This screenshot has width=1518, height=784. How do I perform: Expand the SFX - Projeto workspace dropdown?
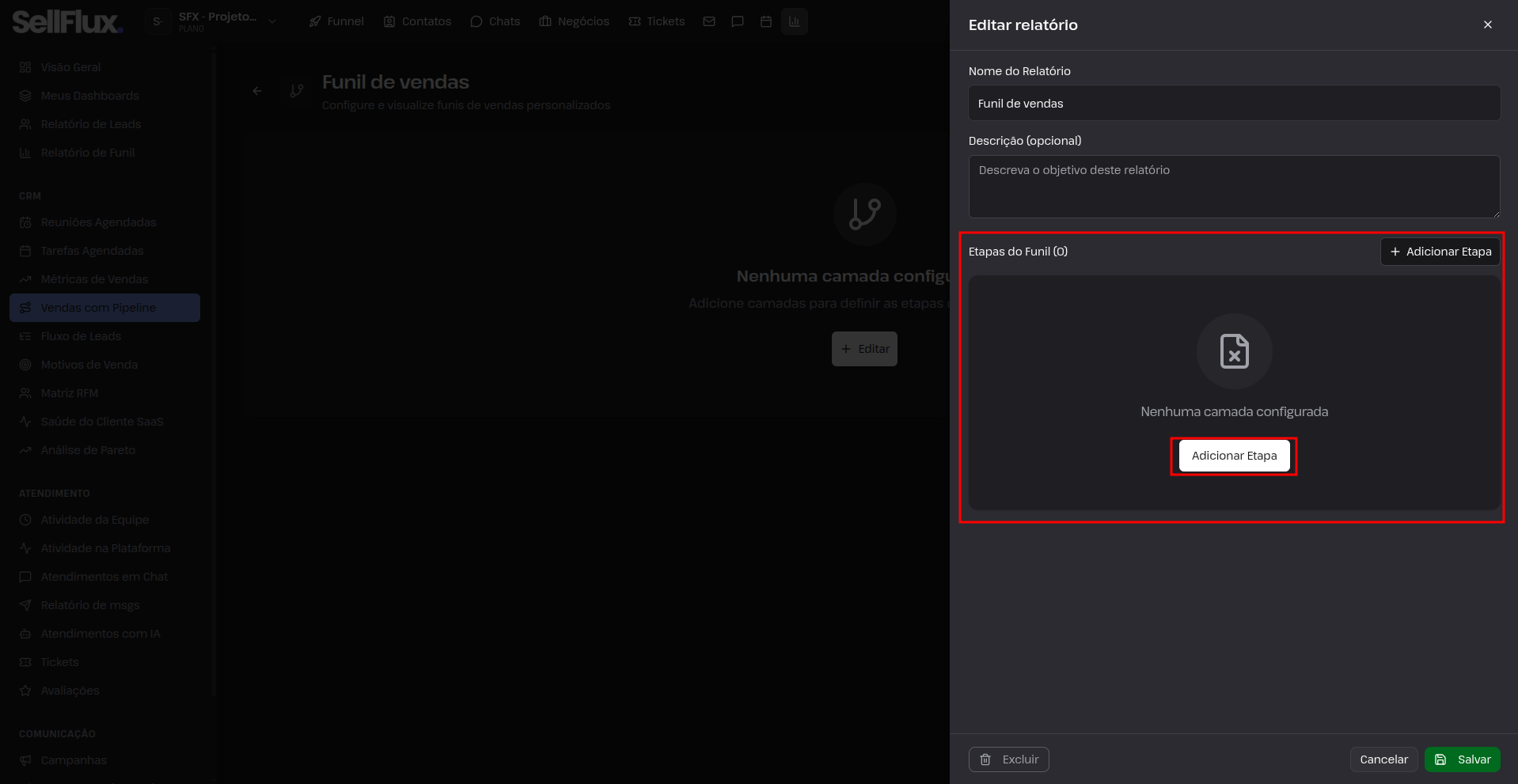(214, 21)
